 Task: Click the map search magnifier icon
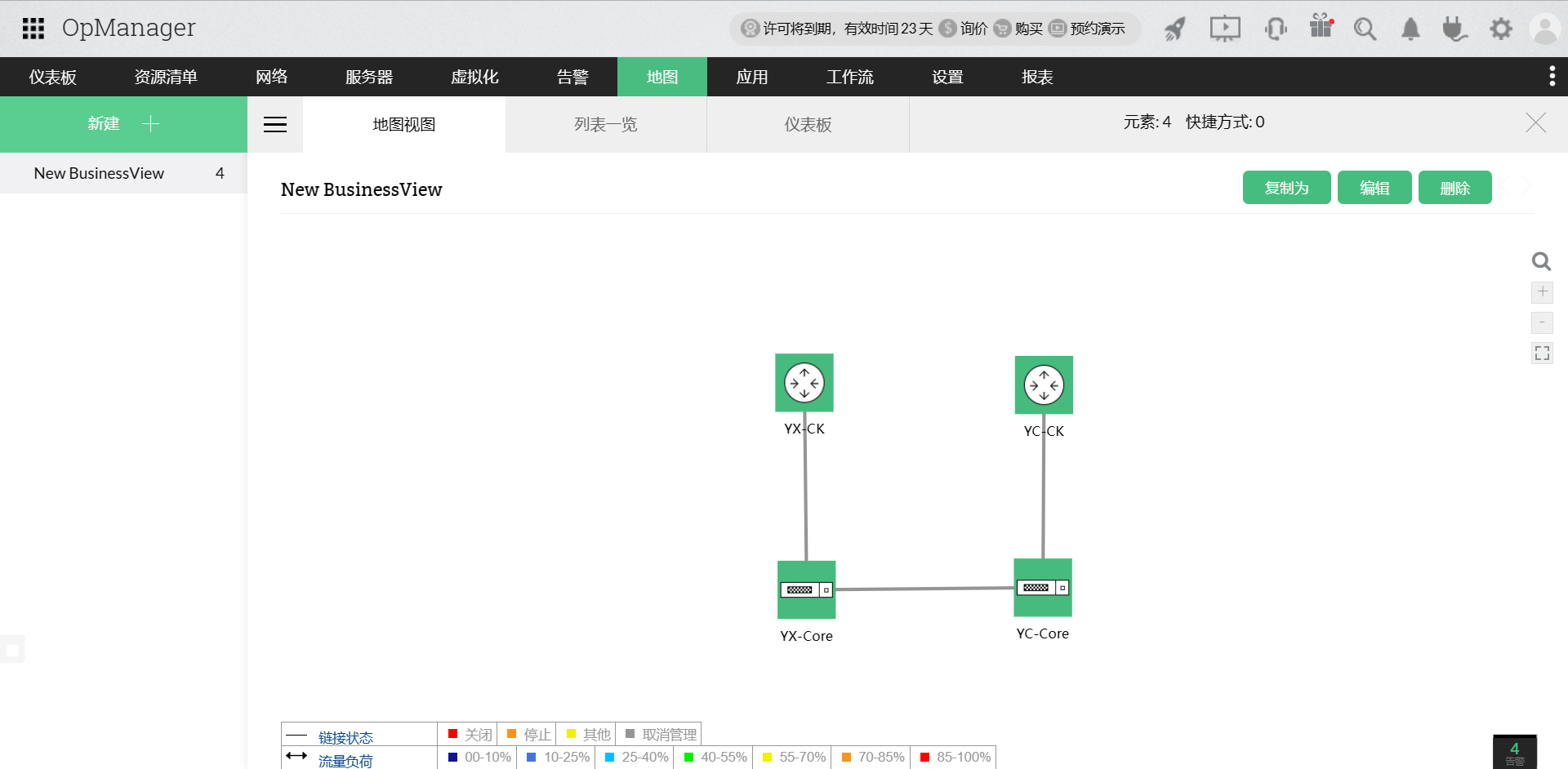[x=1541, y=261]
